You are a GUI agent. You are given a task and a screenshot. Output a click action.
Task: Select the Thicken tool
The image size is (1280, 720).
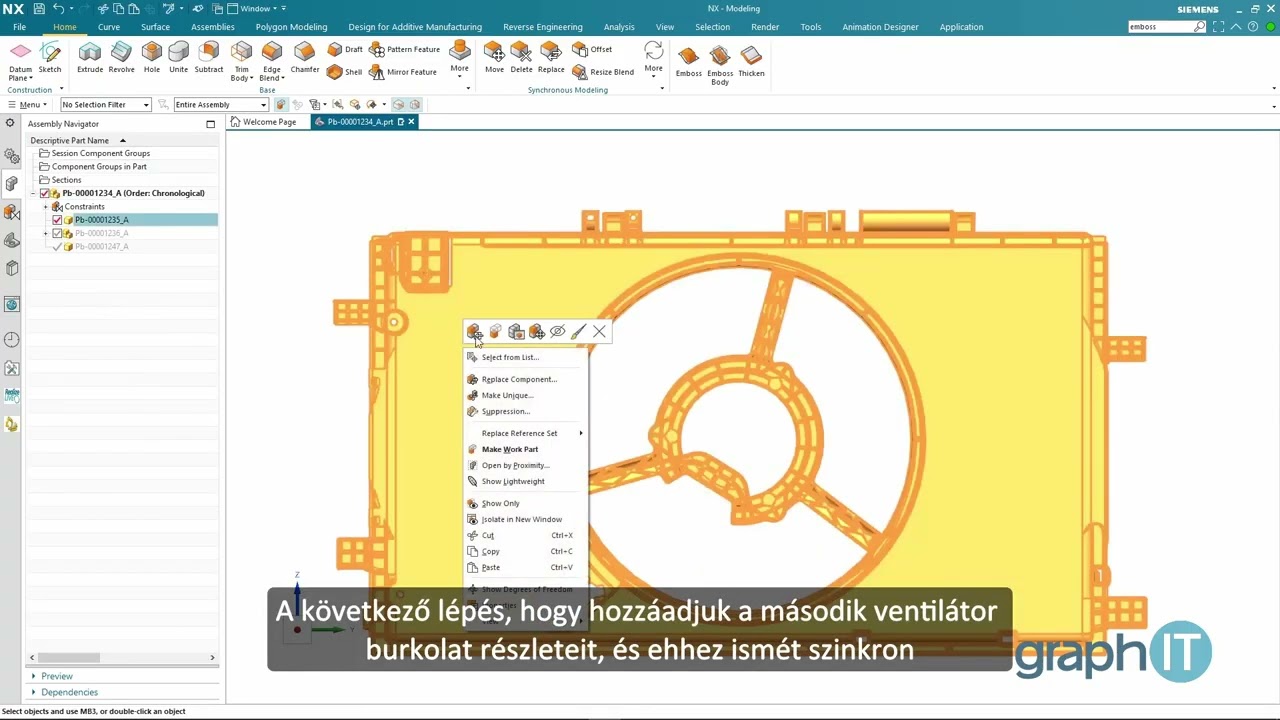point(751,62)
